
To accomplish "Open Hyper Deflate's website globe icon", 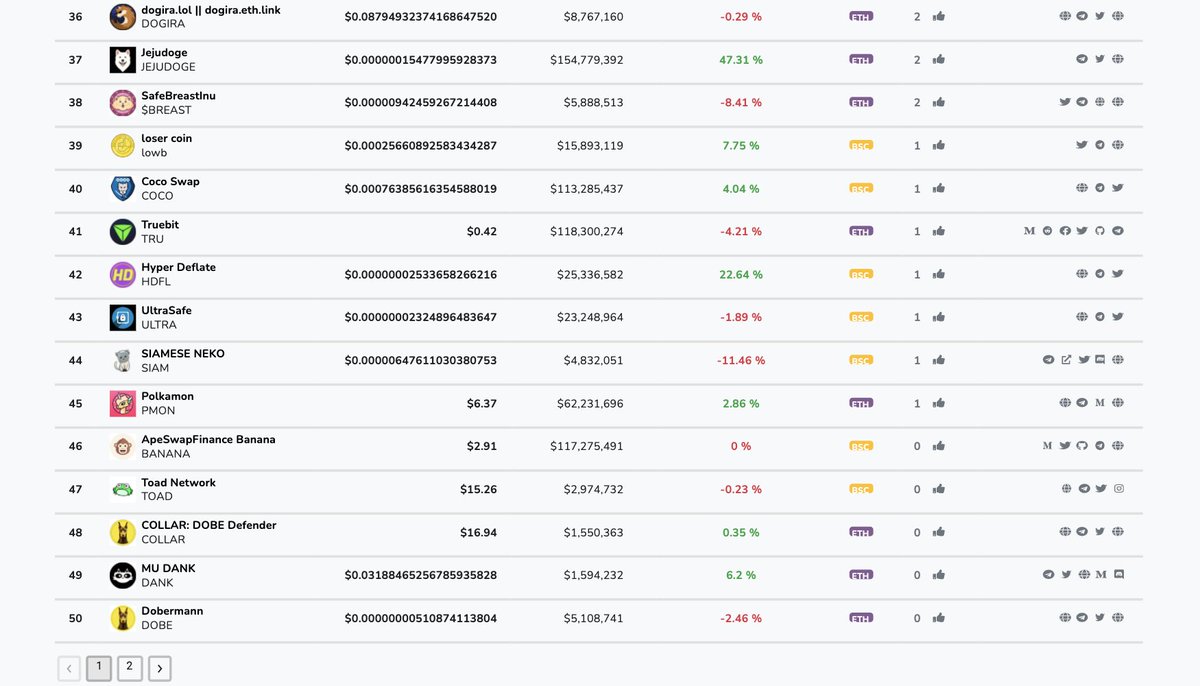I will click(1082, 274).
